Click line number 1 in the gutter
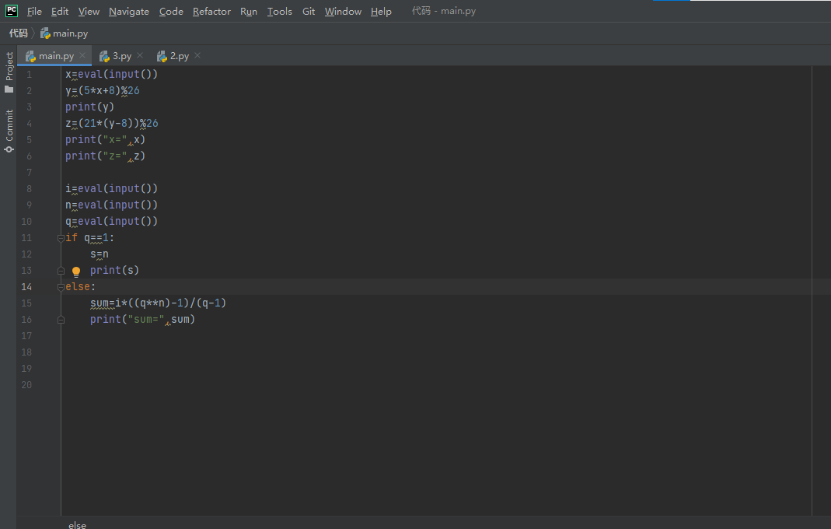The height and width of the screenshot is (529, 831). (29, 75)
